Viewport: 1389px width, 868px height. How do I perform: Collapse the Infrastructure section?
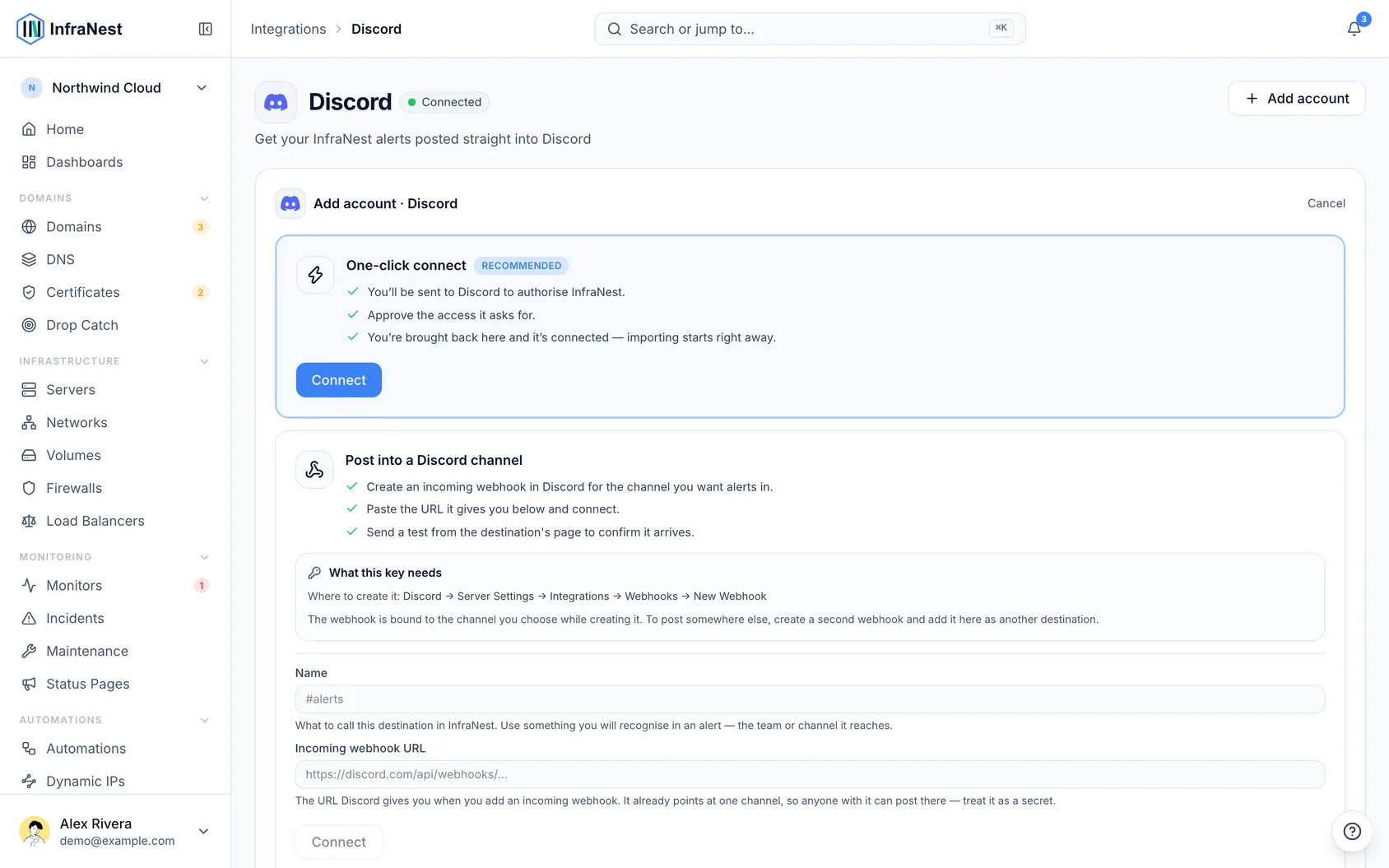(x=205, y=361)
